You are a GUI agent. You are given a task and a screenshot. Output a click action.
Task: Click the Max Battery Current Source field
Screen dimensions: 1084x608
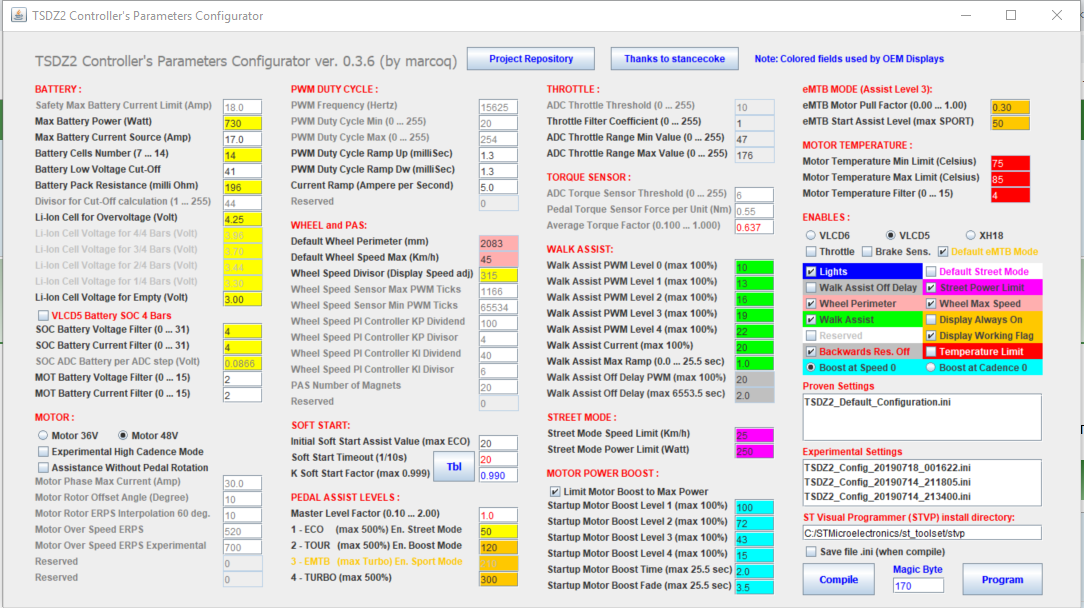coord(243,140)
